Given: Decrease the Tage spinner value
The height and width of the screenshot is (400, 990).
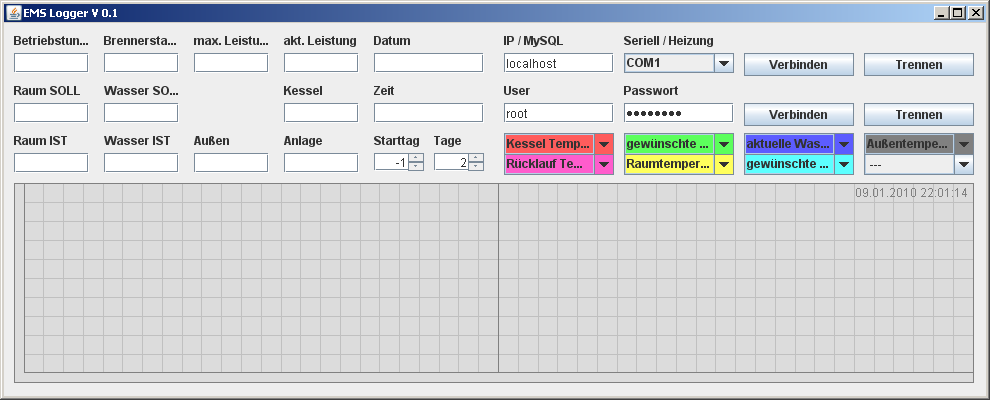Looking at the screenshot, I should pyautogui.click(x=477, y=167).
